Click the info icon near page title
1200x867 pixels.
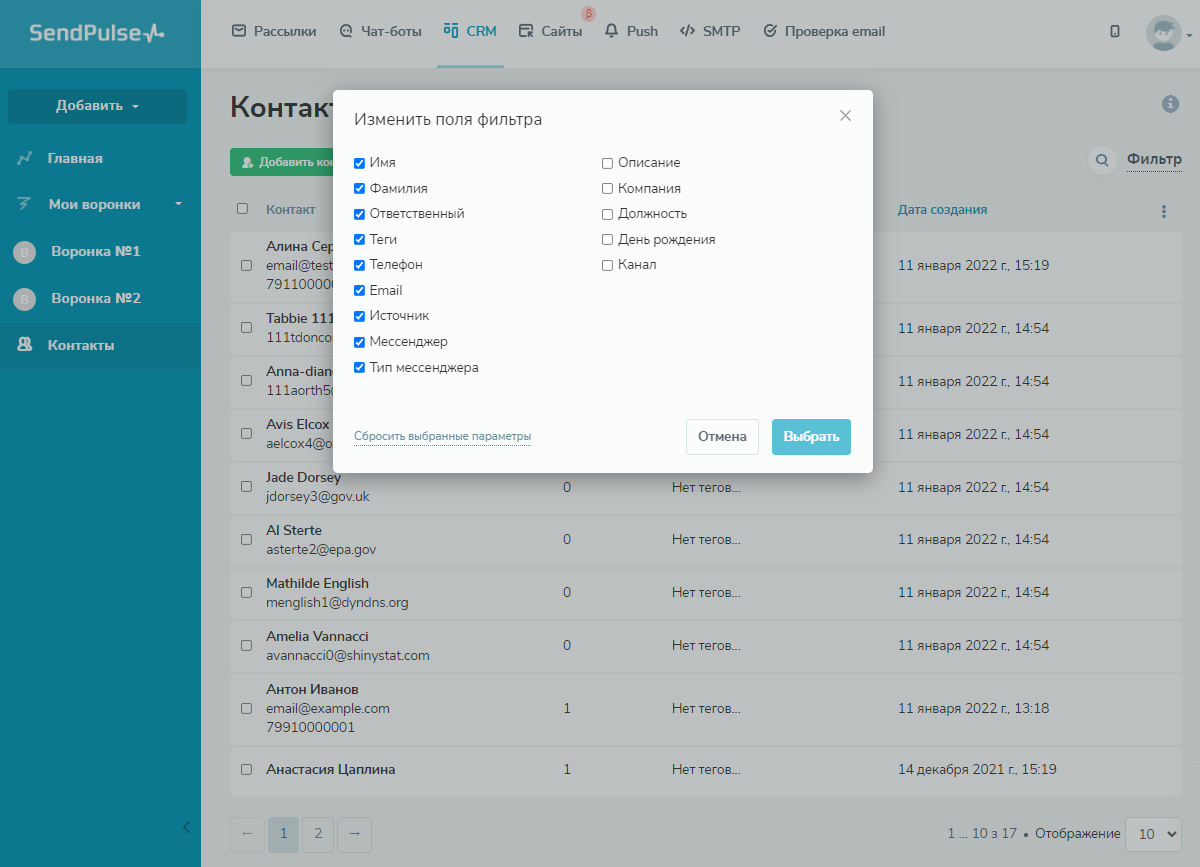click(x=1170, y=104)
